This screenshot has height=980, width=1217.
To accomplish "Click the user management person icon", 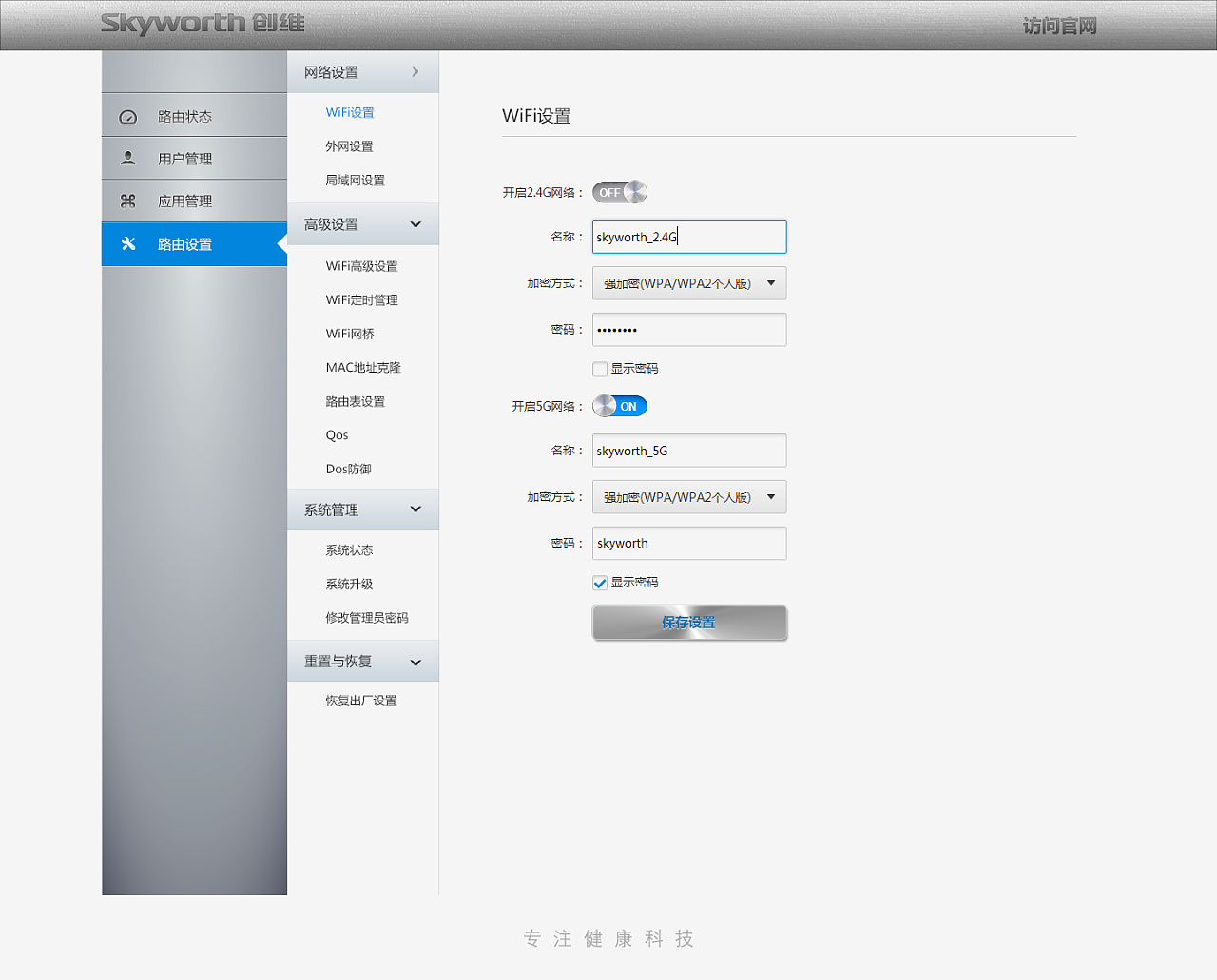I will click(x=128, y=158).
